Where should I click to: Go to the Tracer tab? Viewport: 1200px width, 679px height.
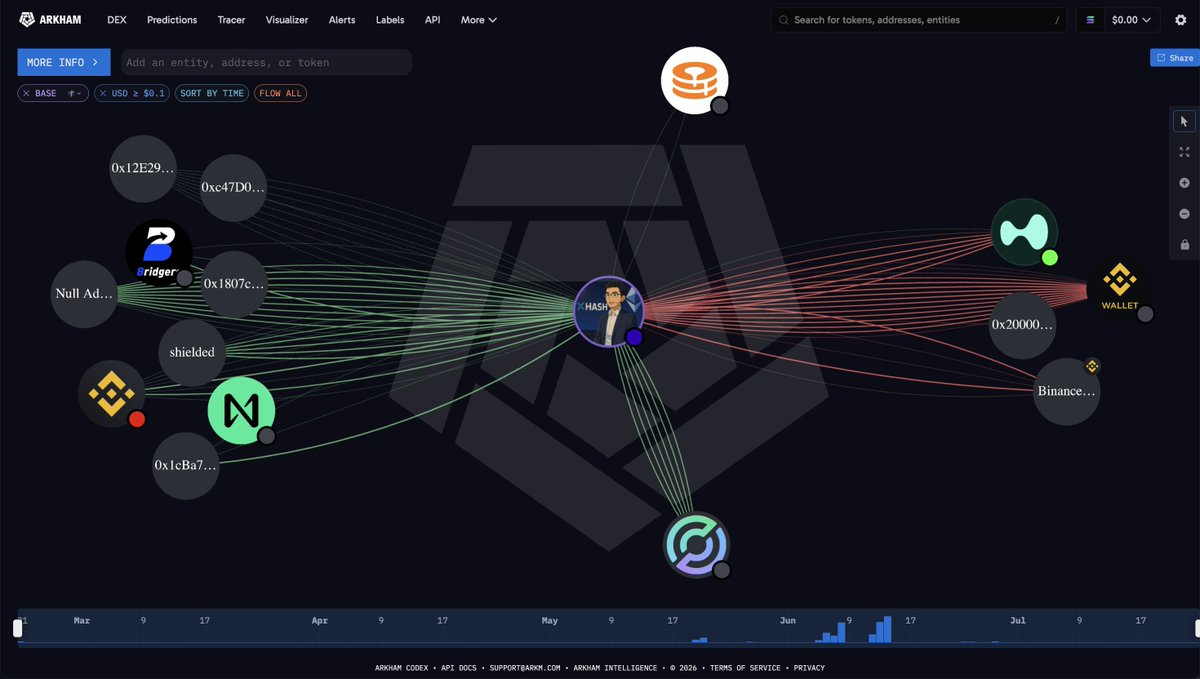coord(231,20)
